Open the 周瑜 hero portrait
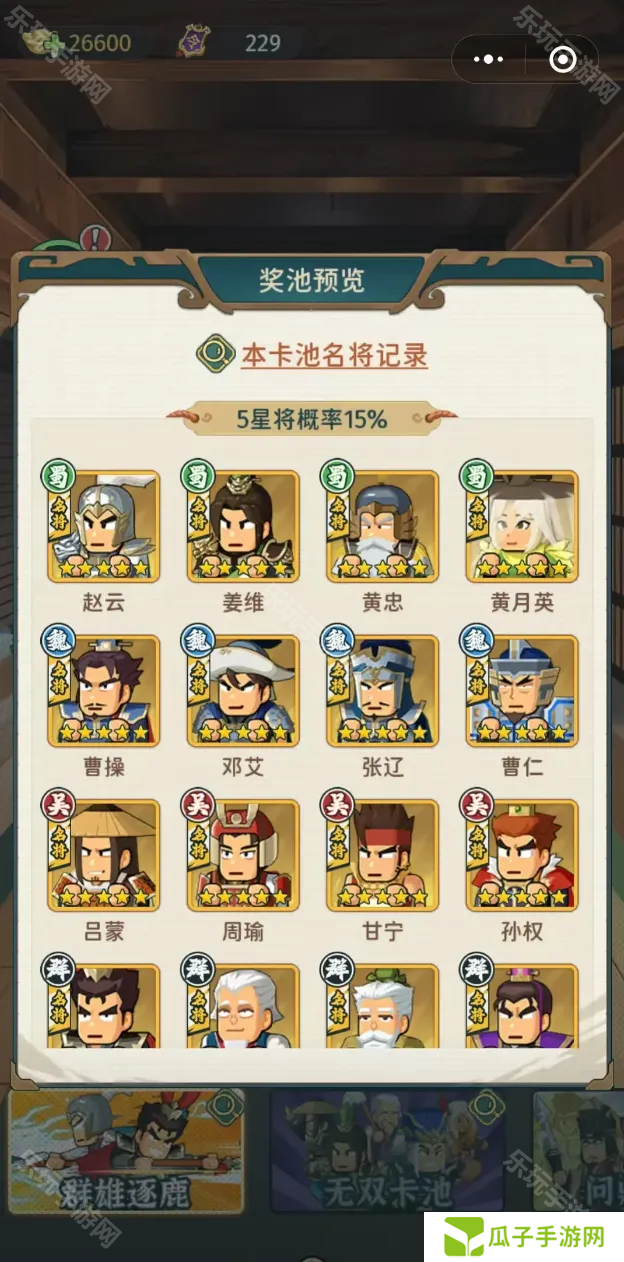624x1262 pixels. (243, 855)
